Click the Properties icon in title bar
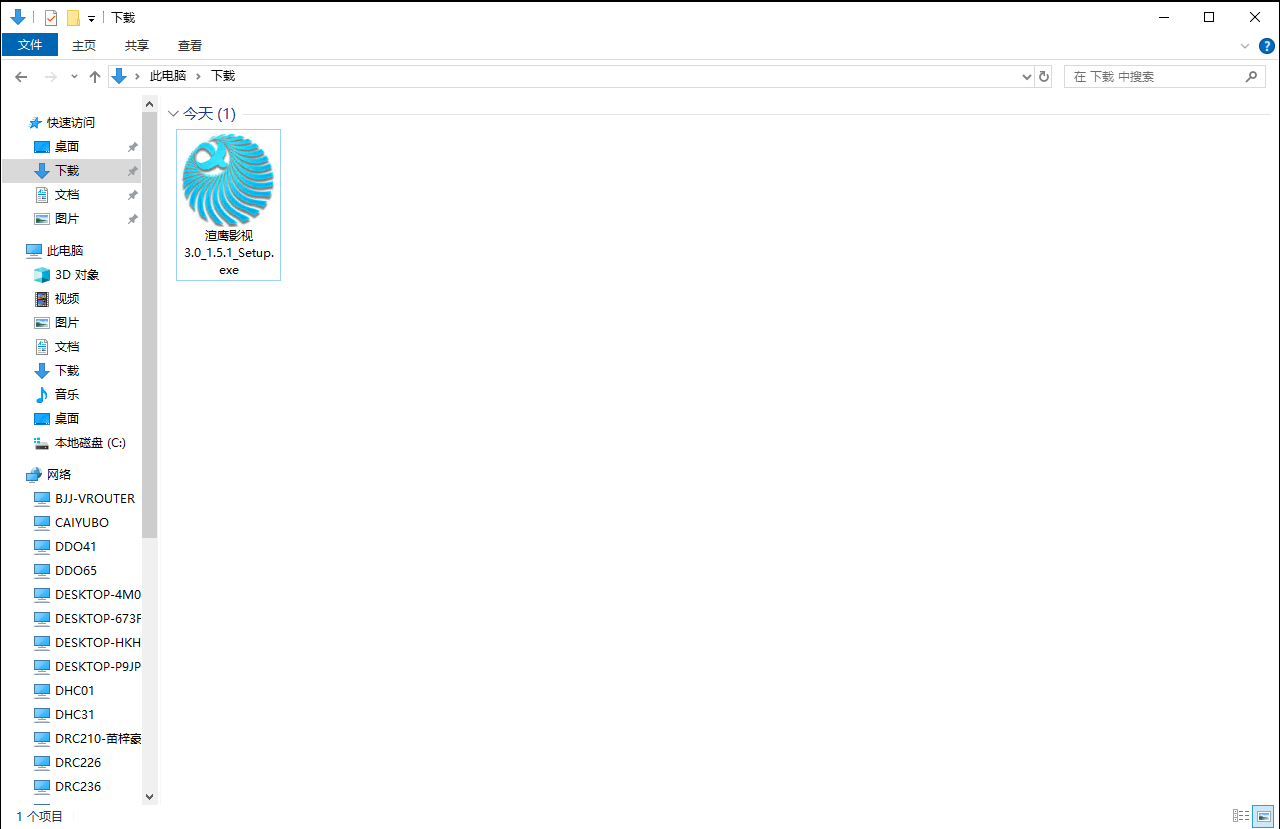Screen dimensions: 1280x829 click(51, 18)
